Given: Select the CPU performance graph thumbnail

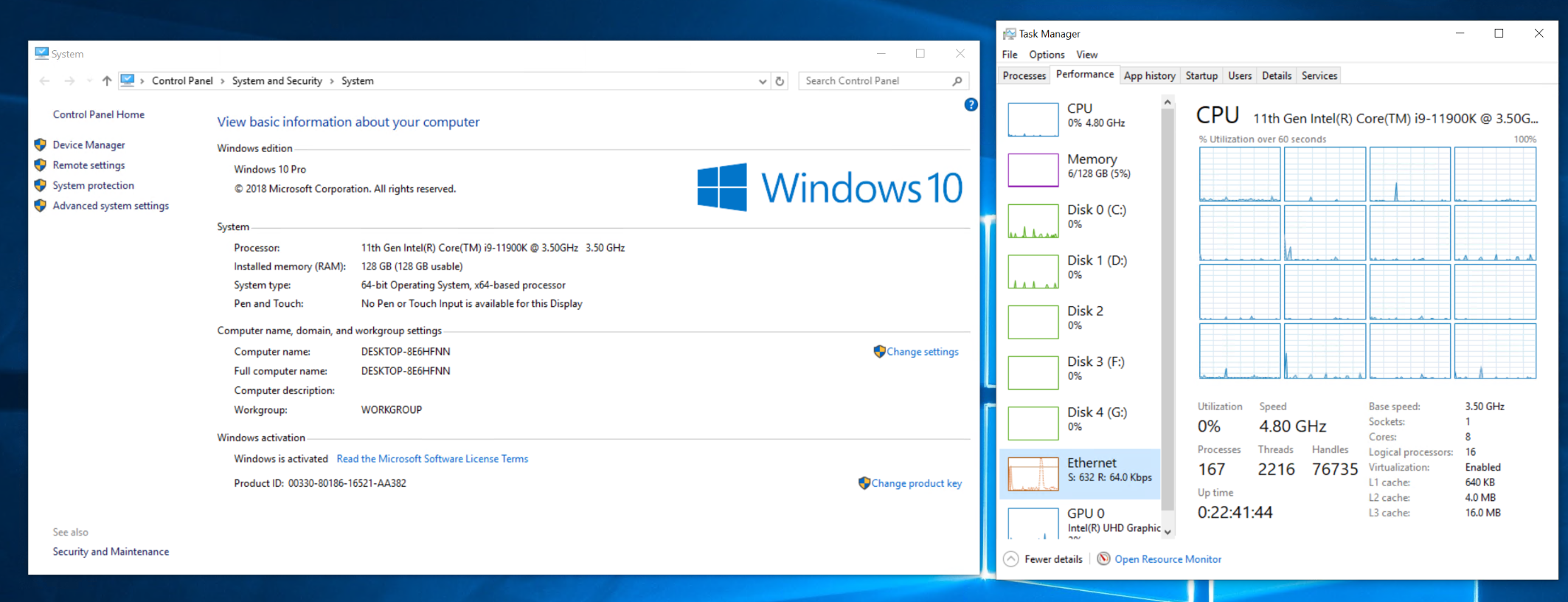Looking at the screenshot, I should tap(1033, 119).
